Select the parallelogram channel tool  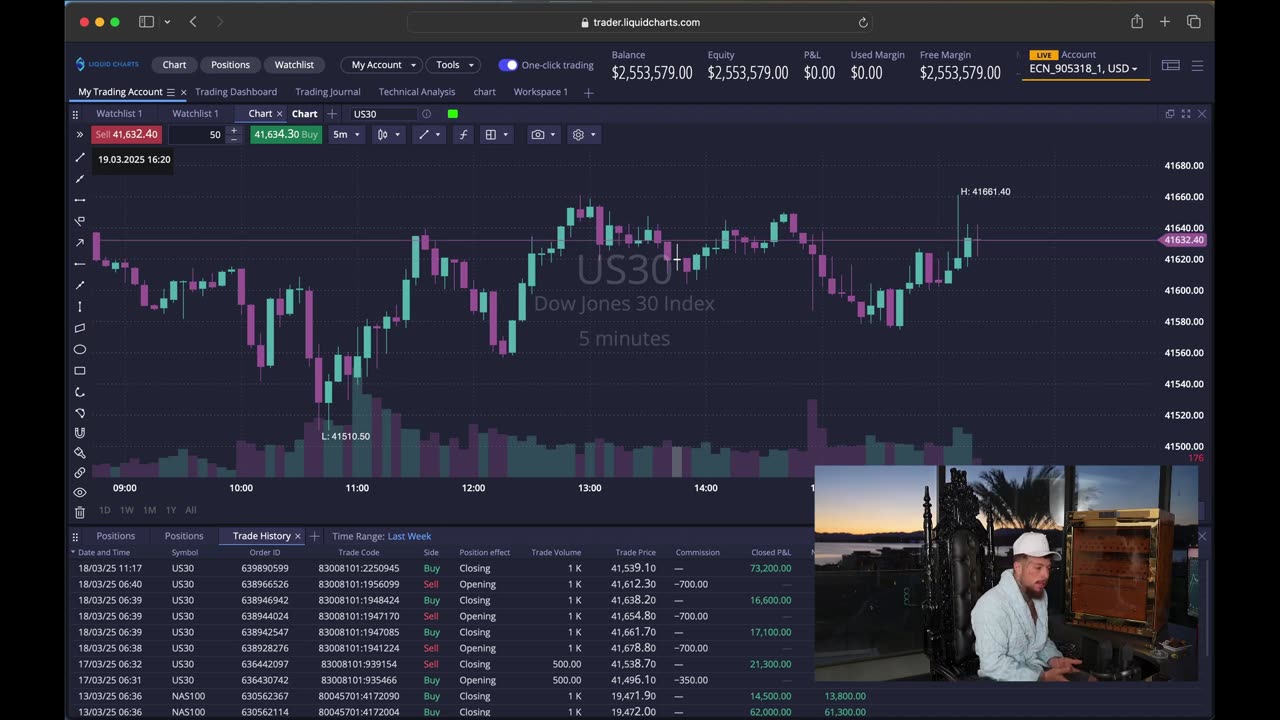pos(80,328)
